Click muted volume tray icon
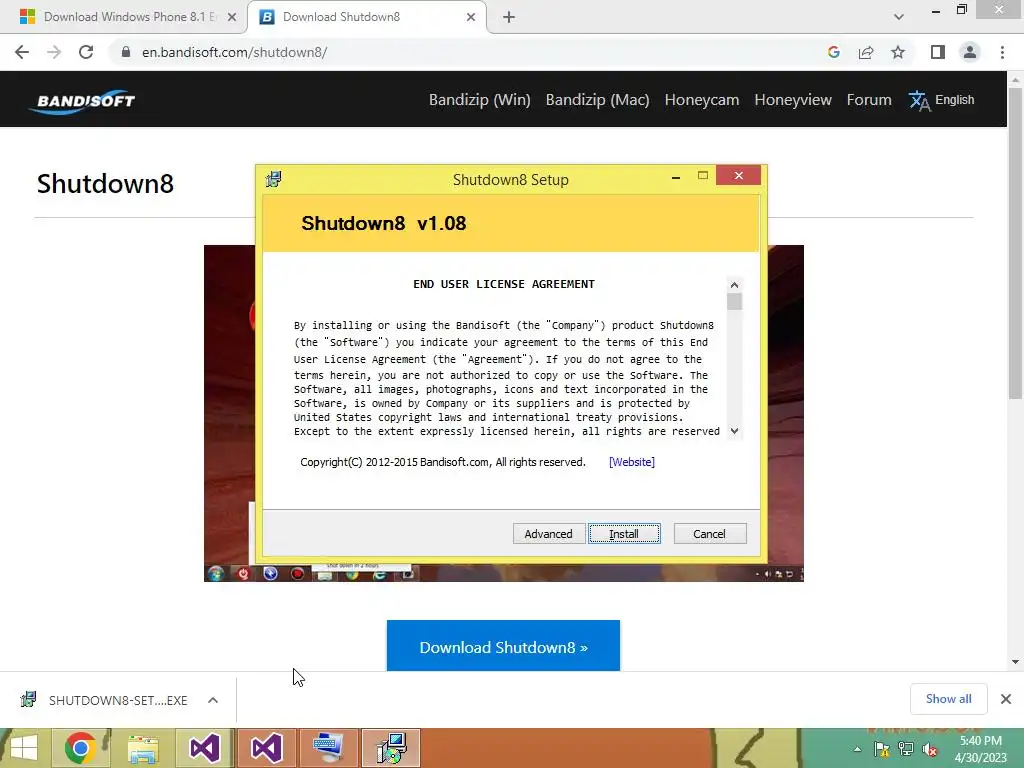Viewport: 1024px width, 768px height. [x=930, y=749]
